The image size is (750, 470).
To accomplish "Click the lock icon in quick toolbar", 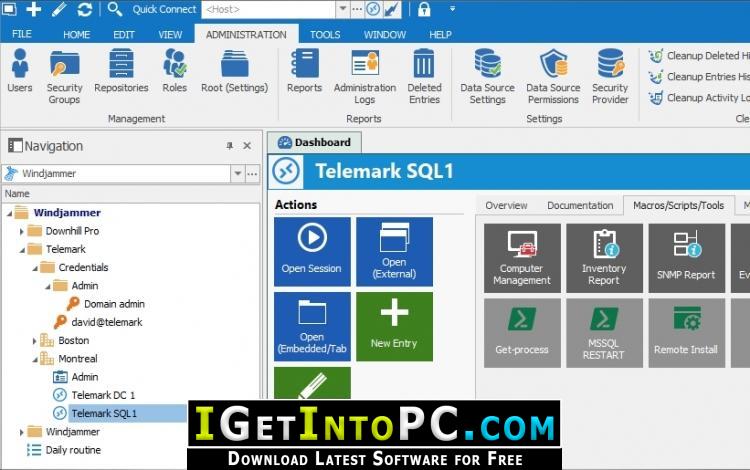I will tap(424, 9).
